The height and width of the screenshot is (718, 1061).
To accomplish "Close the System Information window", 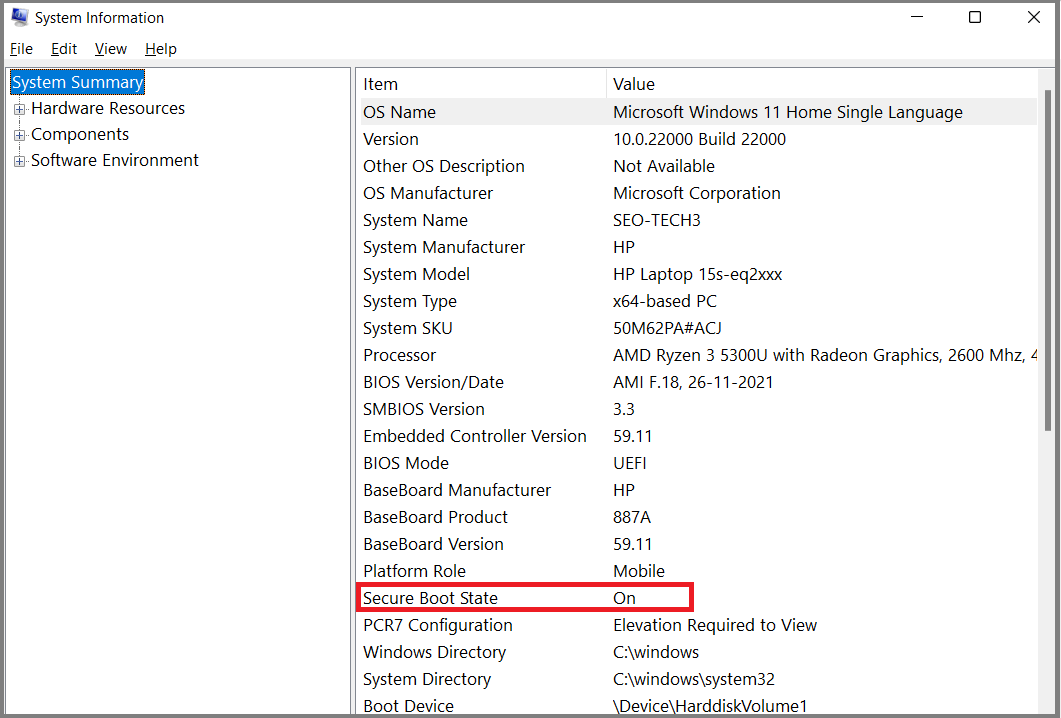I will pyautogui.click(x=1034, y=17).
